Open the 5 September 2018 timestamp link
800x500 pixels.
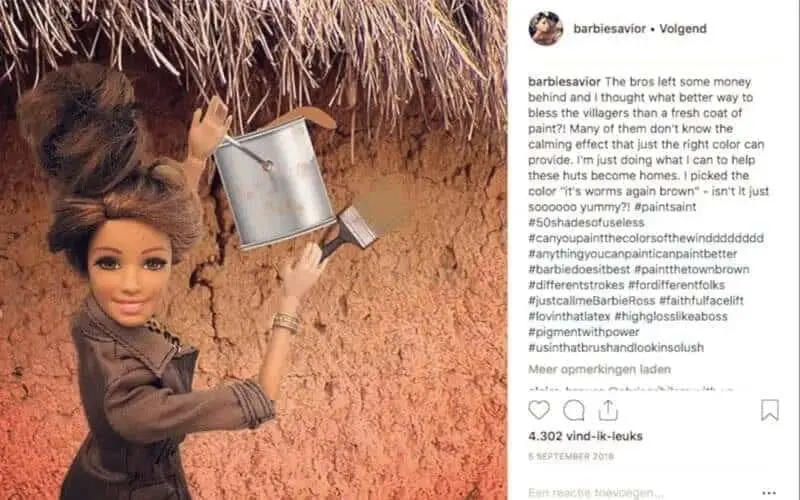[571, 457]
